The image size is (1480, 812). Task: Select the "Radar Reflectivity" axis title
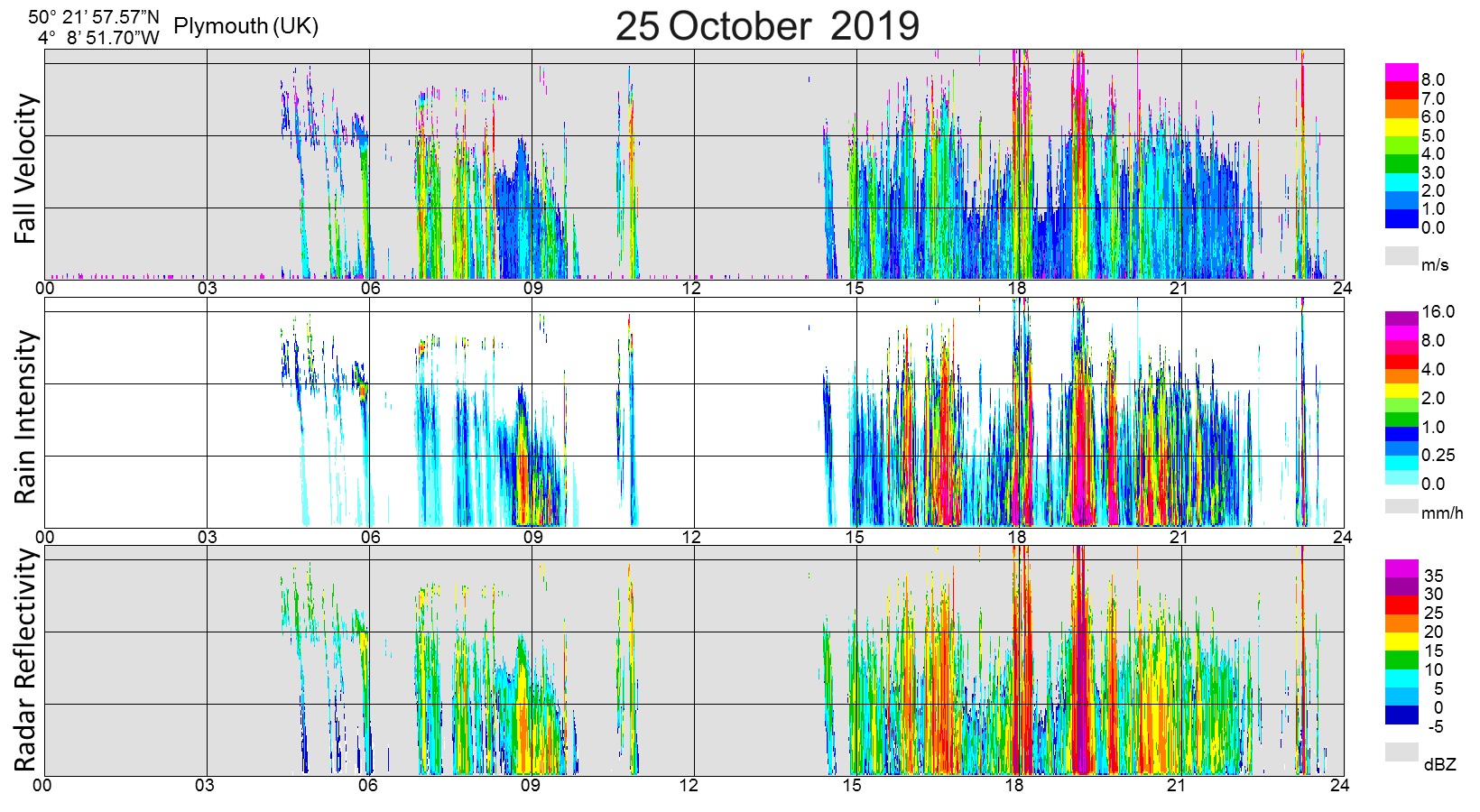coord(26,660)
